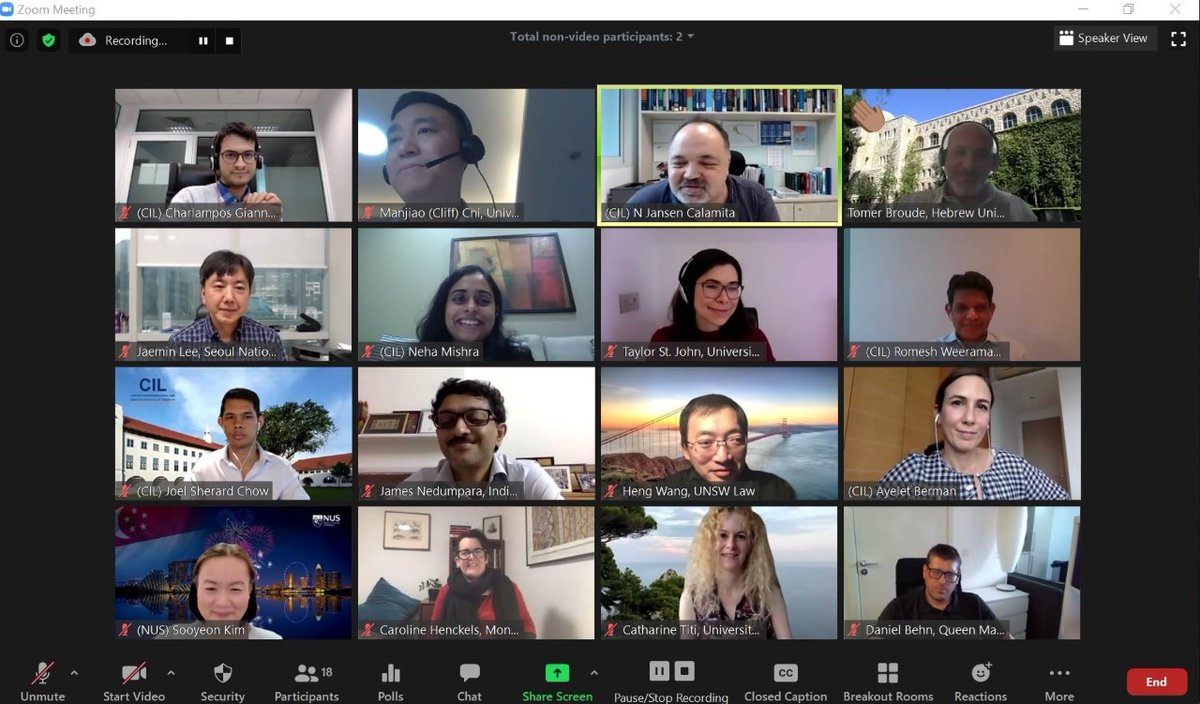Open the More options menu
Screen dimensions: 1200x704
click(1059, 681)
